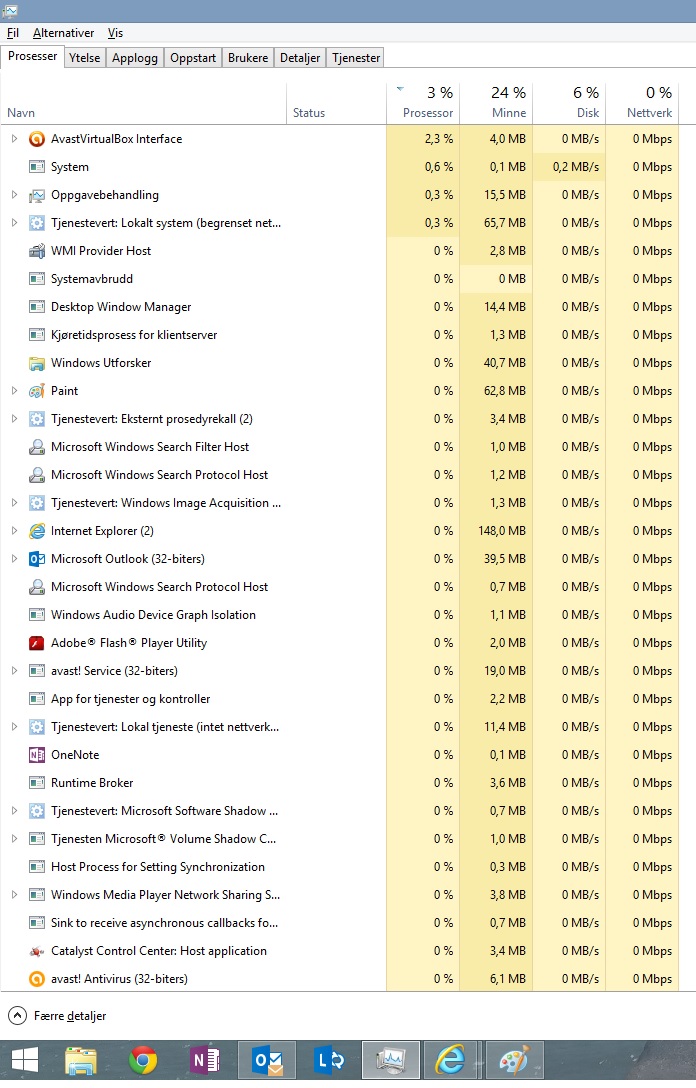This screenshot has height=1088, width=696.
Task: Click the Adobe Flash Player Utility icon
Action: [x=37, y=643]
